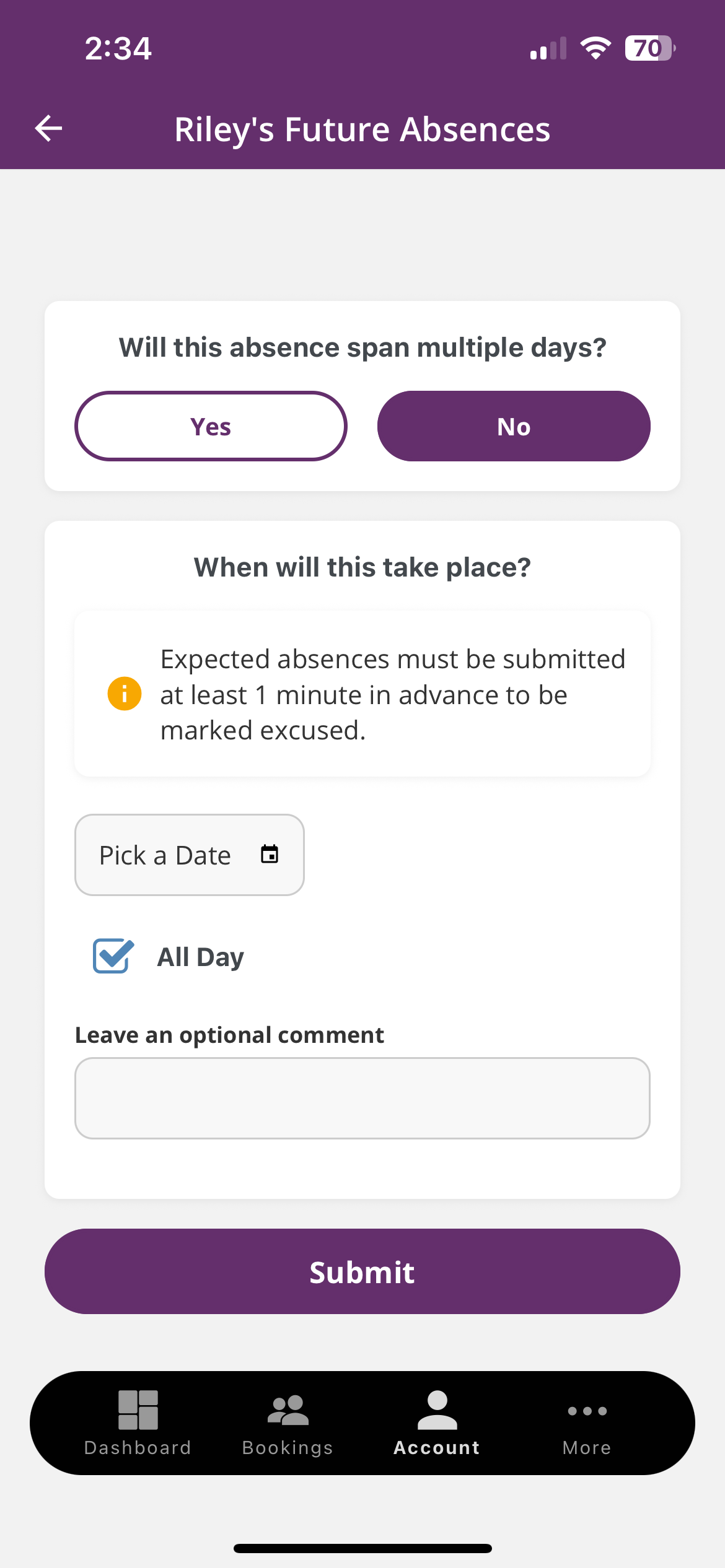
Task: Open the Bookings people icon
Action: 288,1409
